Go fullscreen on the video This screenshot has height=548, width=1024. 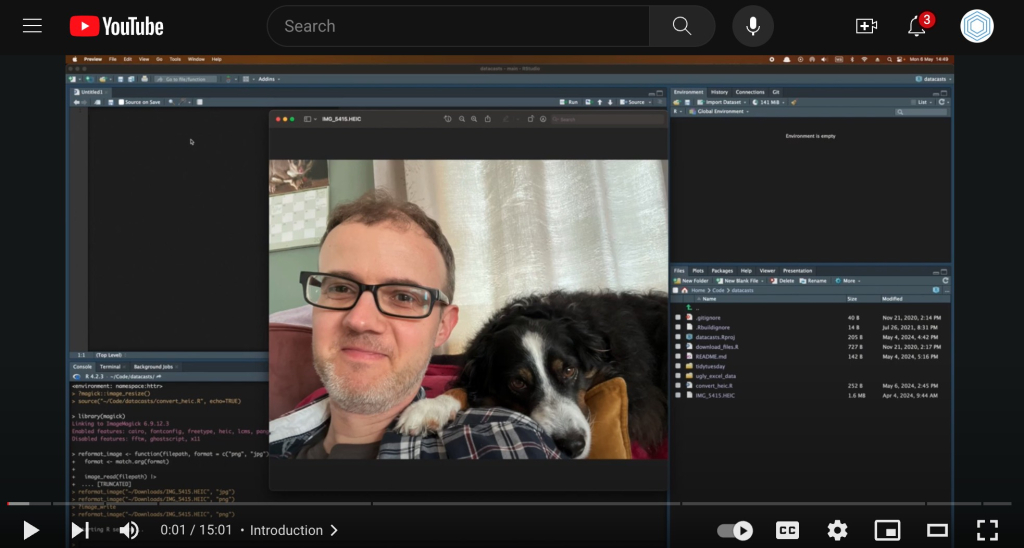tap(987, 530)
